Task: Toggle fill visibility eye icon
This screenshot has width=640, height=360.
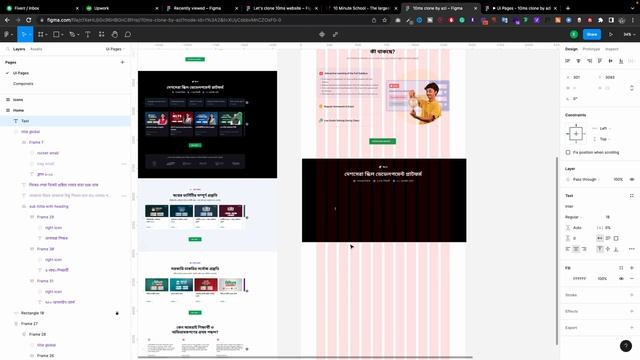Action: tap(621, 279)
